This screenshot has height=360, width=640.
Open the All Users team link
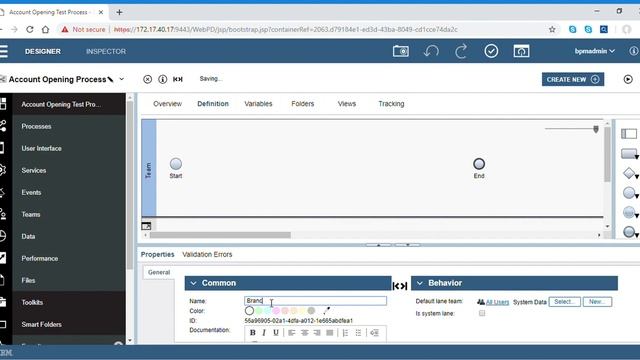497,302
